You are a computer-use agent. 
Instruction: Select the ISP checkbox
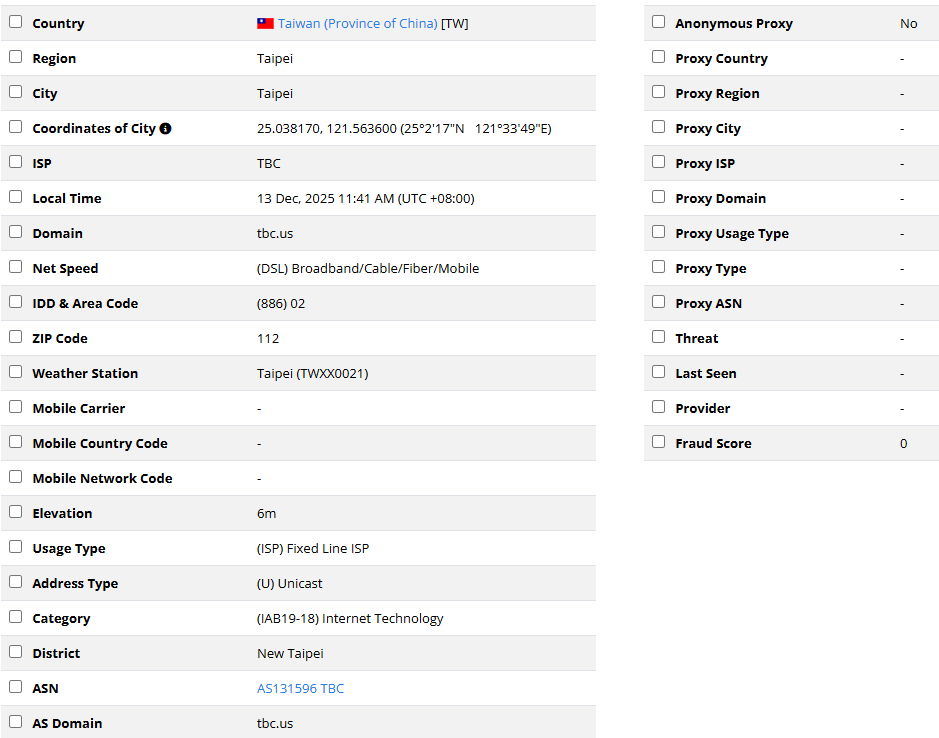(x=16, y=162)
